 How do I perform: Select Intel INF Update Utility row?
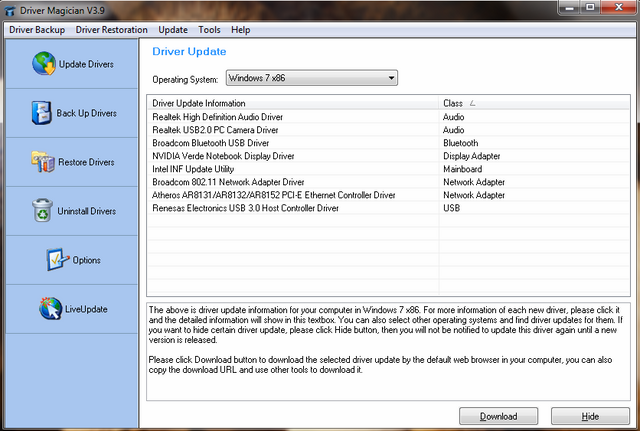(x=388, y=169)
